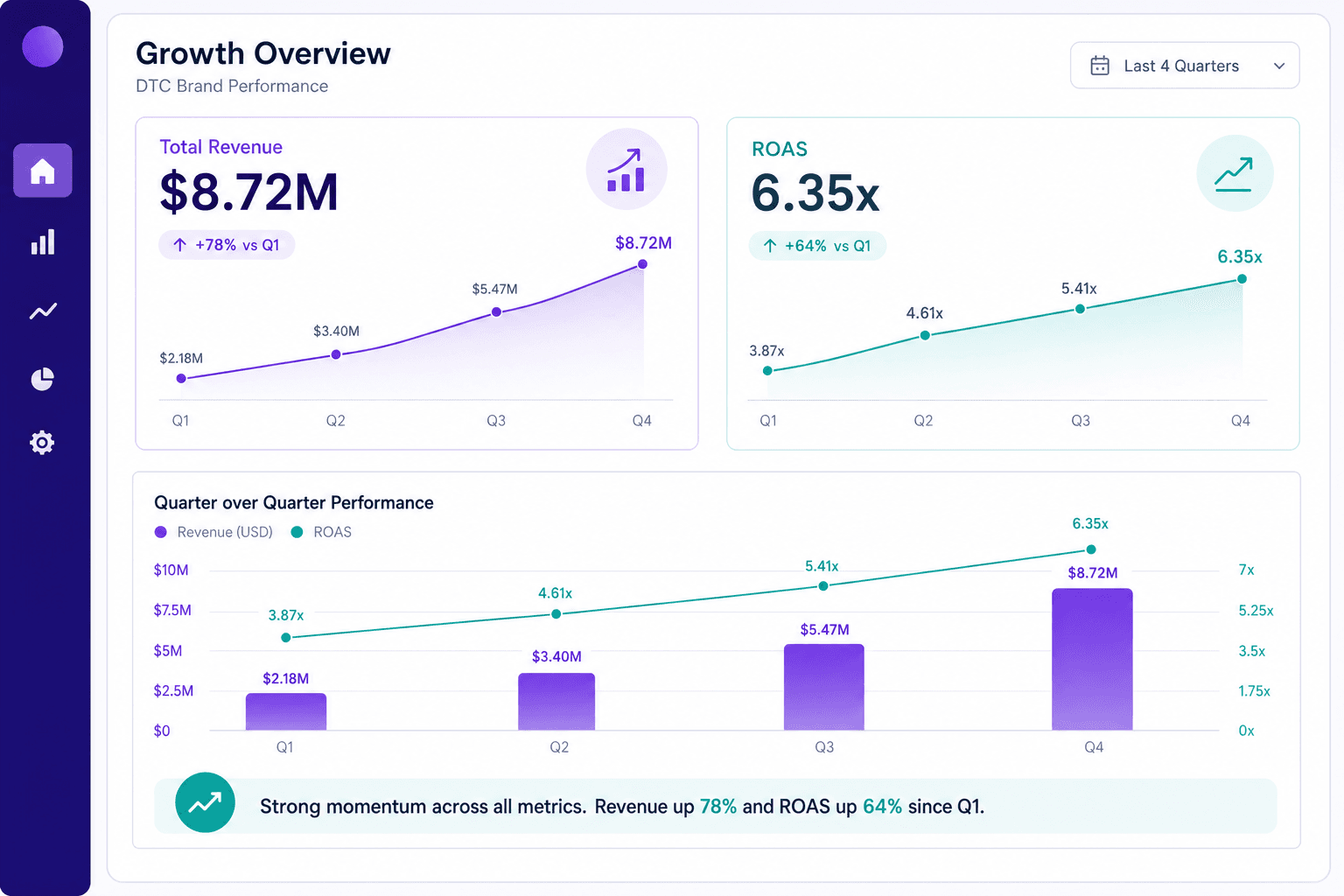Expand the Last 4 Quarters dropdown
The width and height of the screenshot is (1344, 896).
(1185, 66)
